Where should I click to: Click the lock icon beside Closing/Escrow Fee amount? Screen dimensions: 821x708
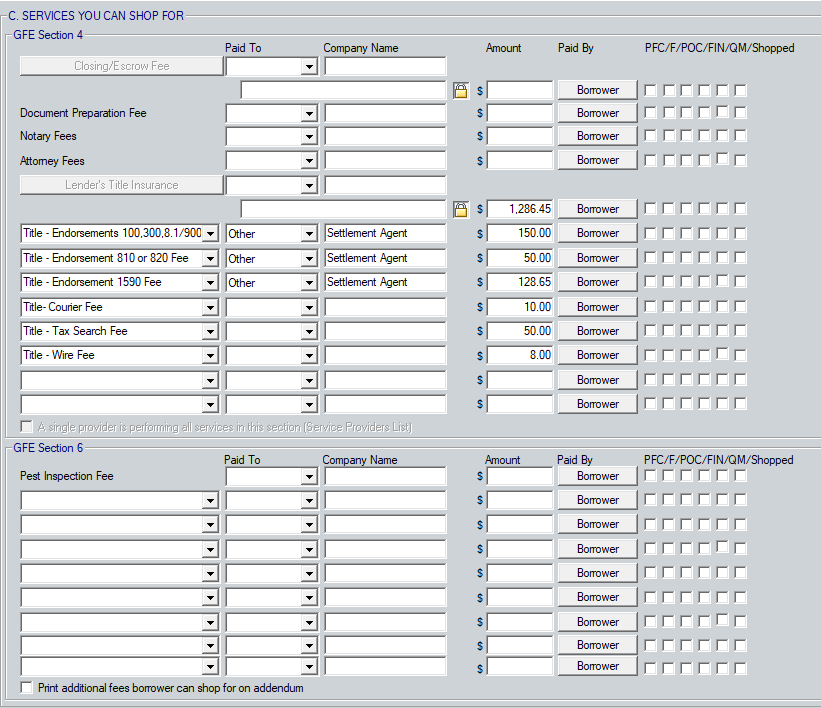[x=460, y=90]
